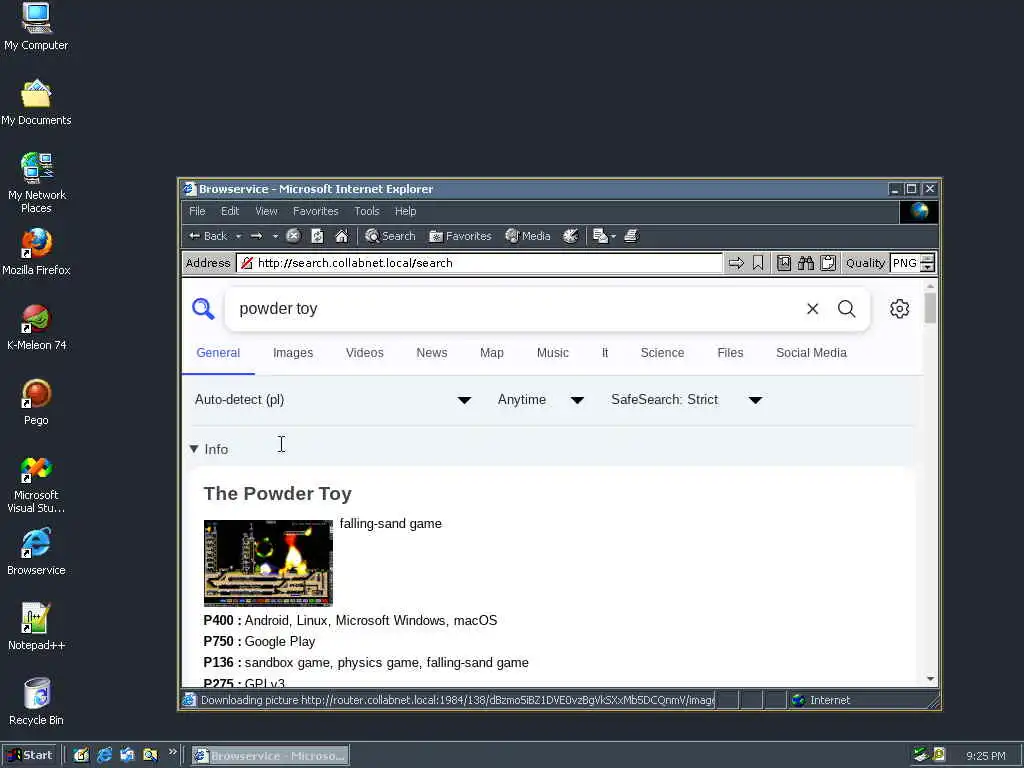The height and width of the screenshot is (768, 1024).
Task: Open the Forward history dropdown arrow
Action: tap(276, 236)
